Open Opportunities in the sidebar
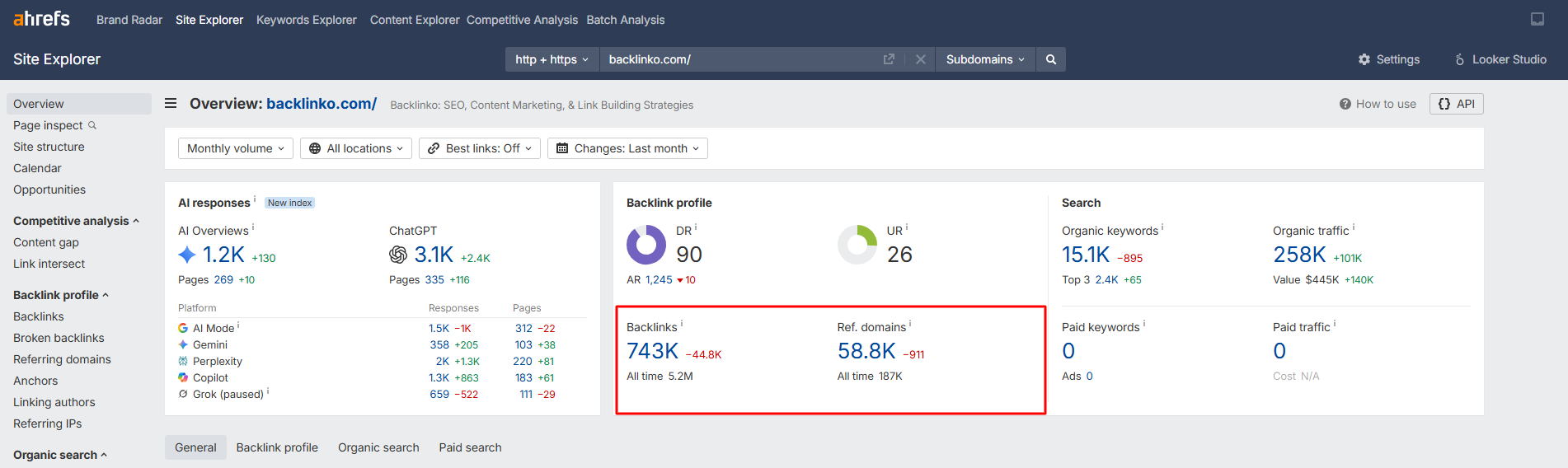Image resolution: width=1568 pixels, height=468 pixels. (x=49, y=190)
